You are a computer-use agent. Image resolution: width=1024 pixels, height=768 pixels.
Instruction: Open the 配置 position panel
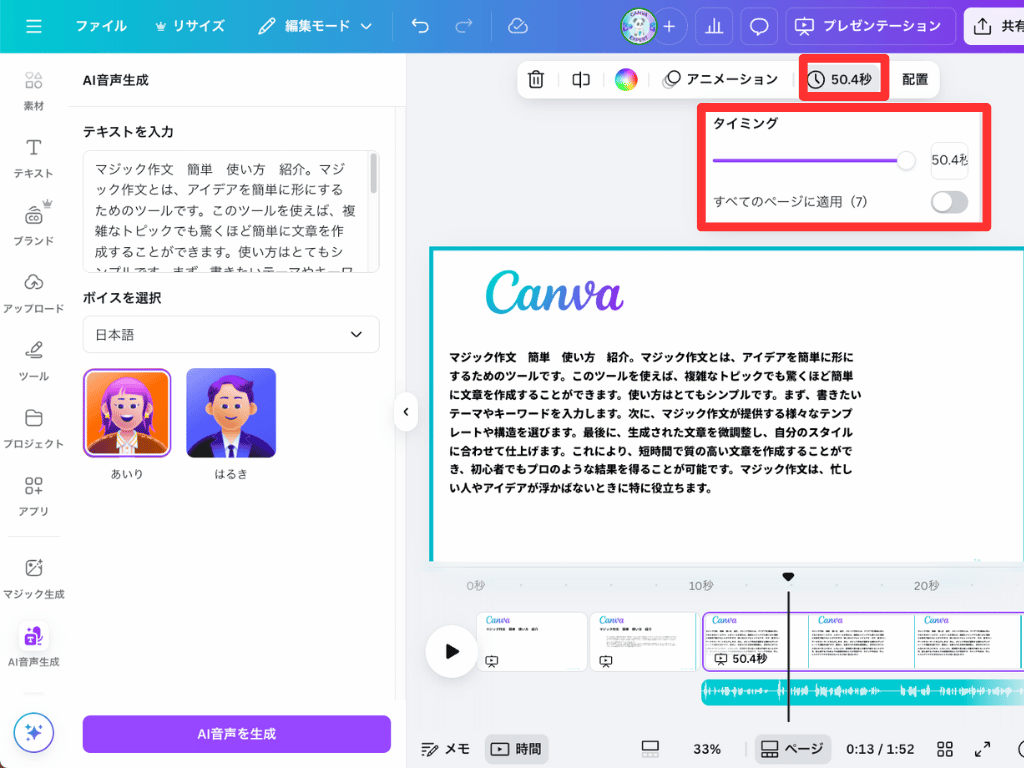[x=914, y=79]
